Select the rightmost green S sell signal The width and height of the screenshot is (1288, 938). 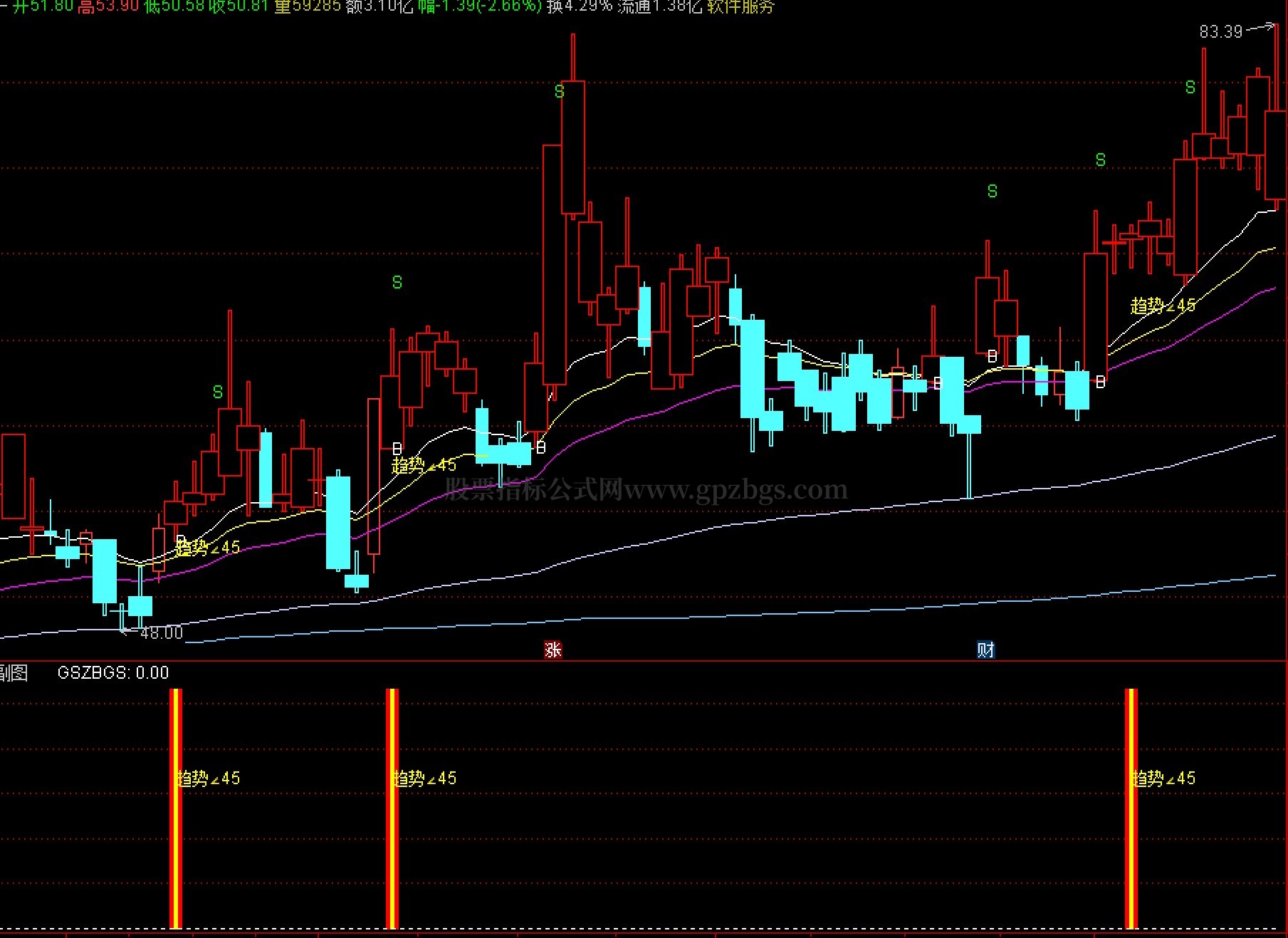tap(1190, 88)
